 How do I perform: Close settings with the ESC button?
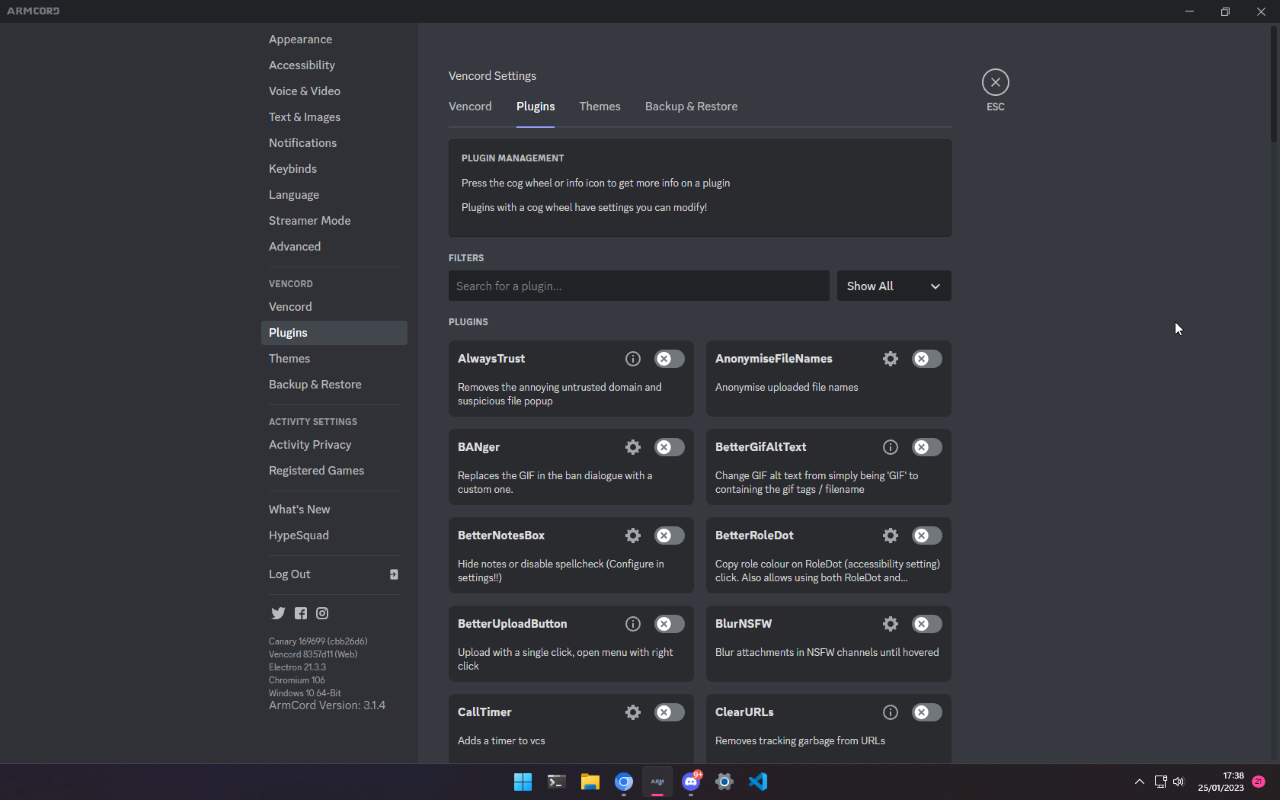(x=995, y=82)
